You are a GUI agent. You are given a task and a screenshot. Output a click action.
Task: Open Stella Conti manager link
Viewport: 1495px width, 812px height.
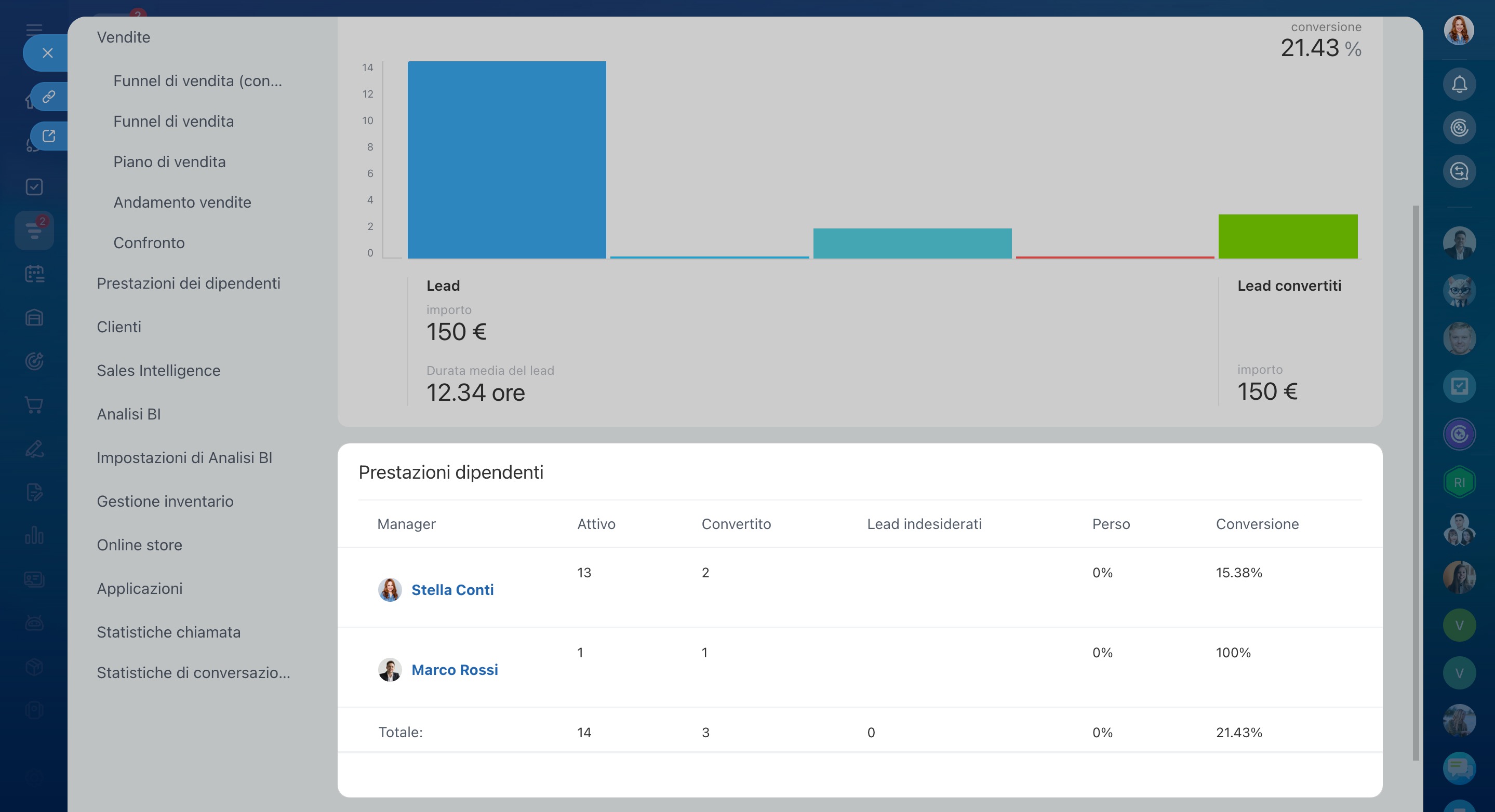[452, 590]
